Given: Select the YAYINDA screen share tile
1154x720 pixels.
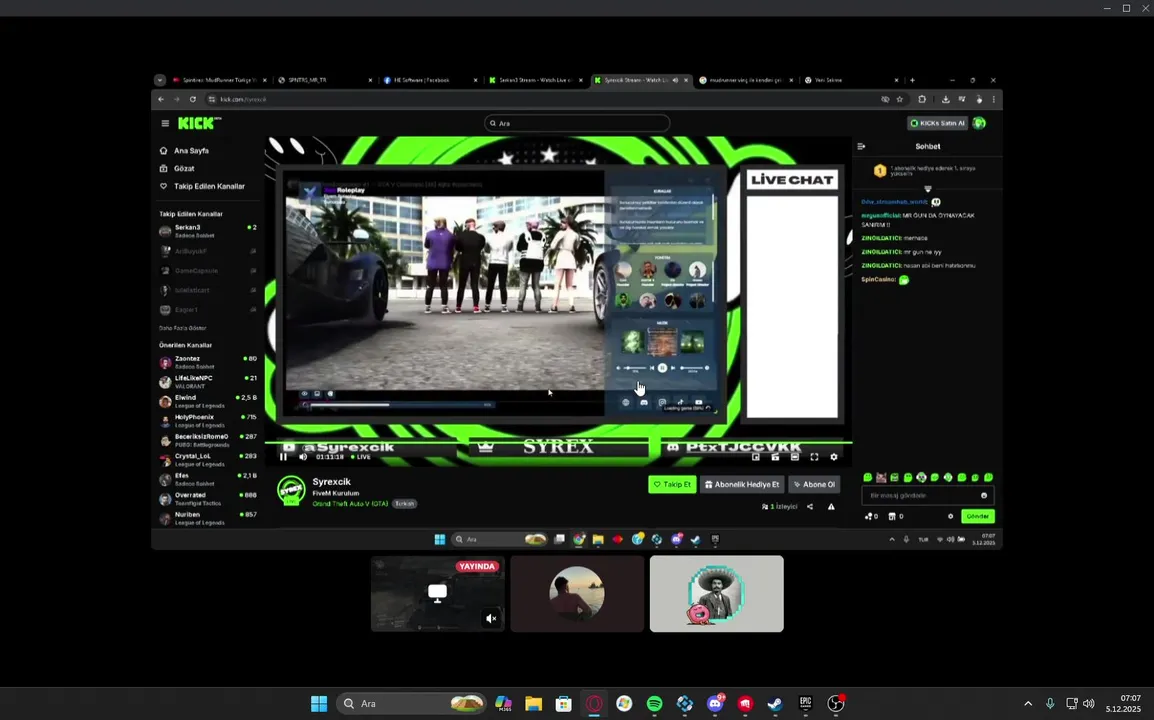Looking at the screenshot, I should pyautogui.click(x=437, y=594).
